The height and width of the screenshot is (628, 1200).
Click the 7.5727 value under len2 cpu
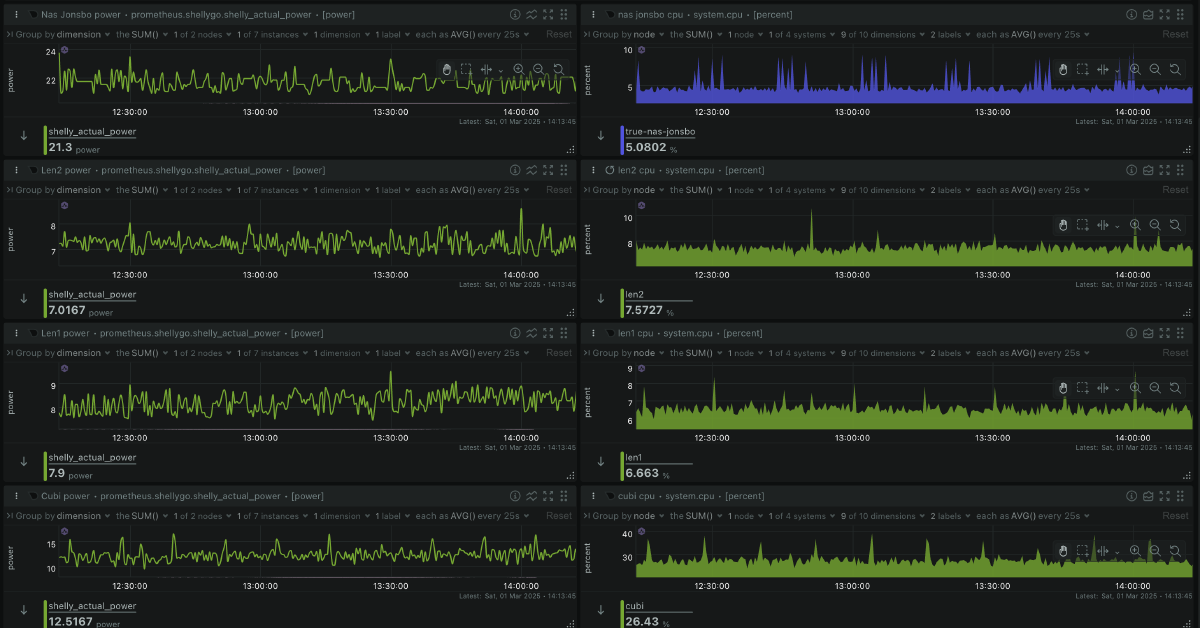tap(645, 310)
